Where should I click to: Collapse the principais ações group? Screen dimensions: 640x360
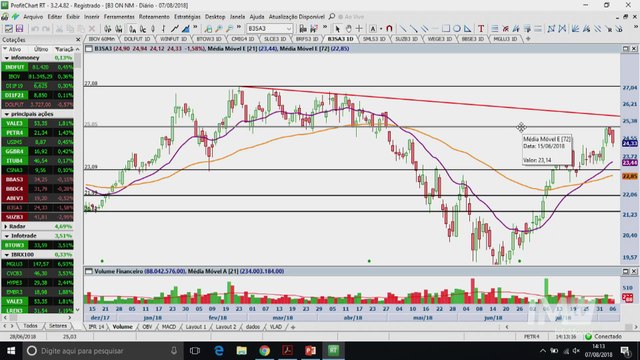click(x=7, y=114)
